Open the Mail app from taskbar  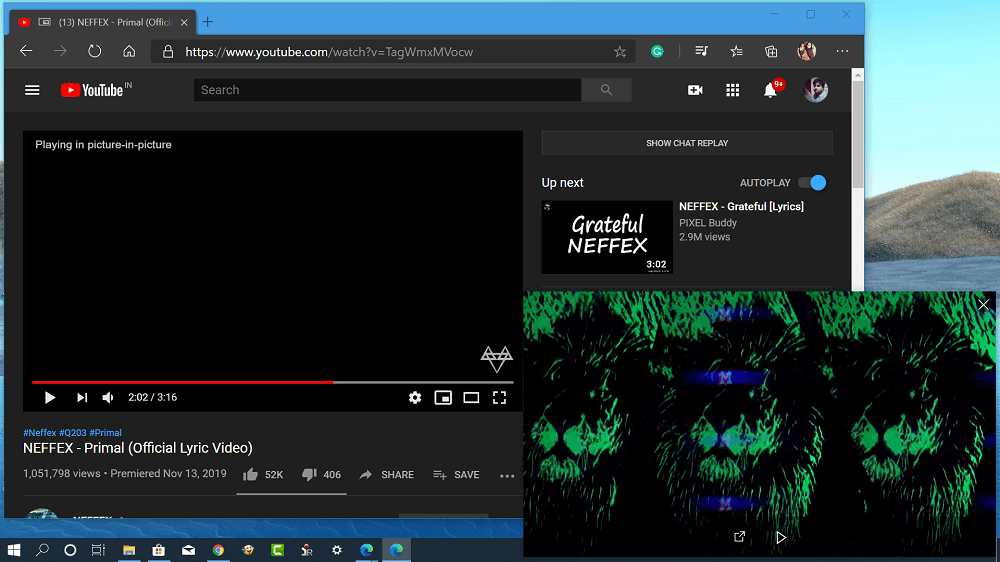point(188,550)
